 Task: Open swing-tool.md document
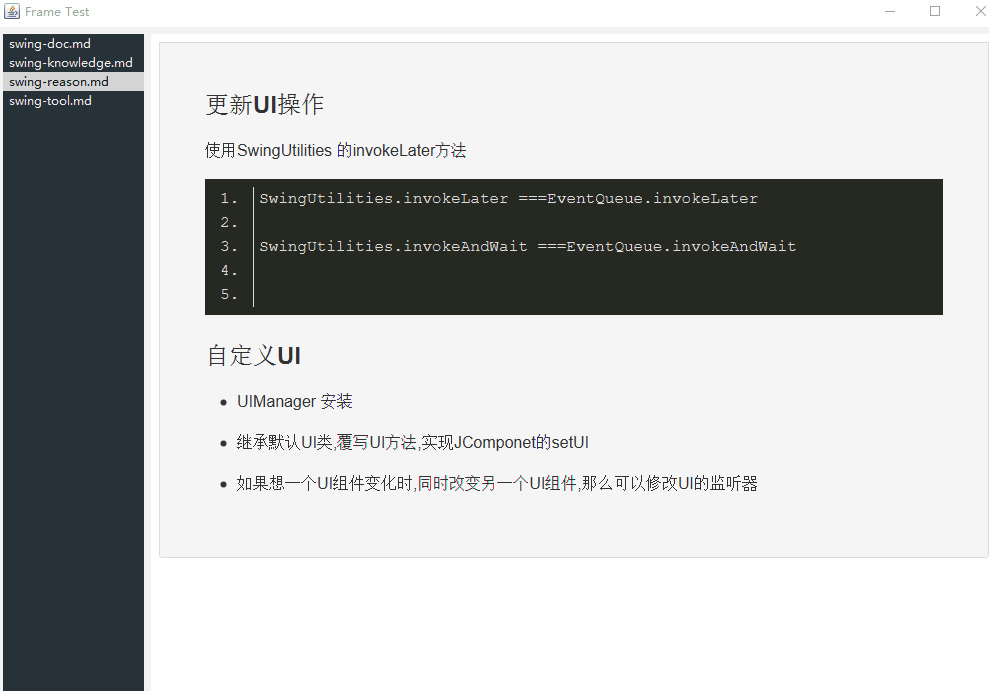49,100
